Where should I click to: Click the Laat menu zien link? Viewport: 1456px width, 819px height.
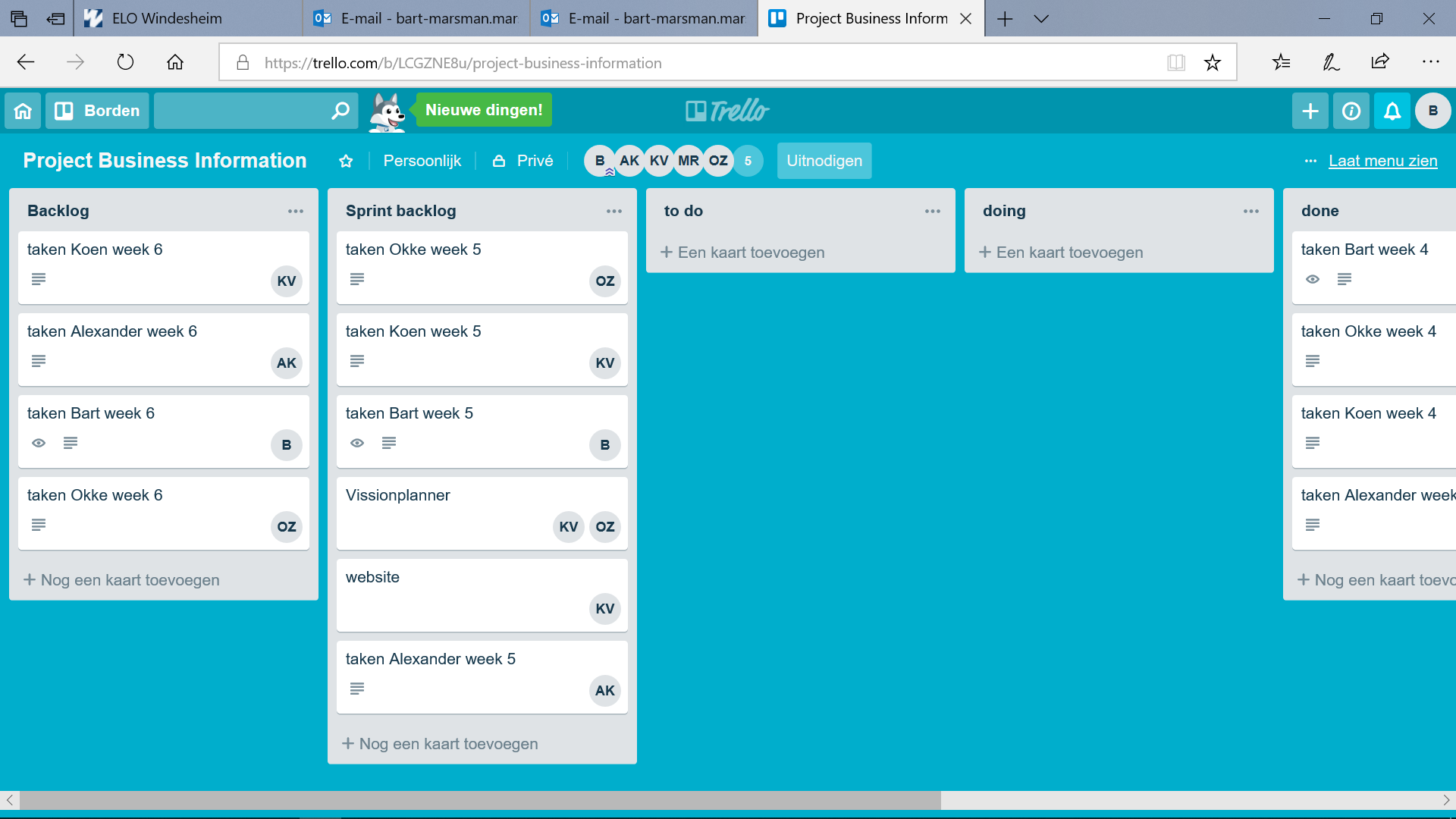(1382, 161)
